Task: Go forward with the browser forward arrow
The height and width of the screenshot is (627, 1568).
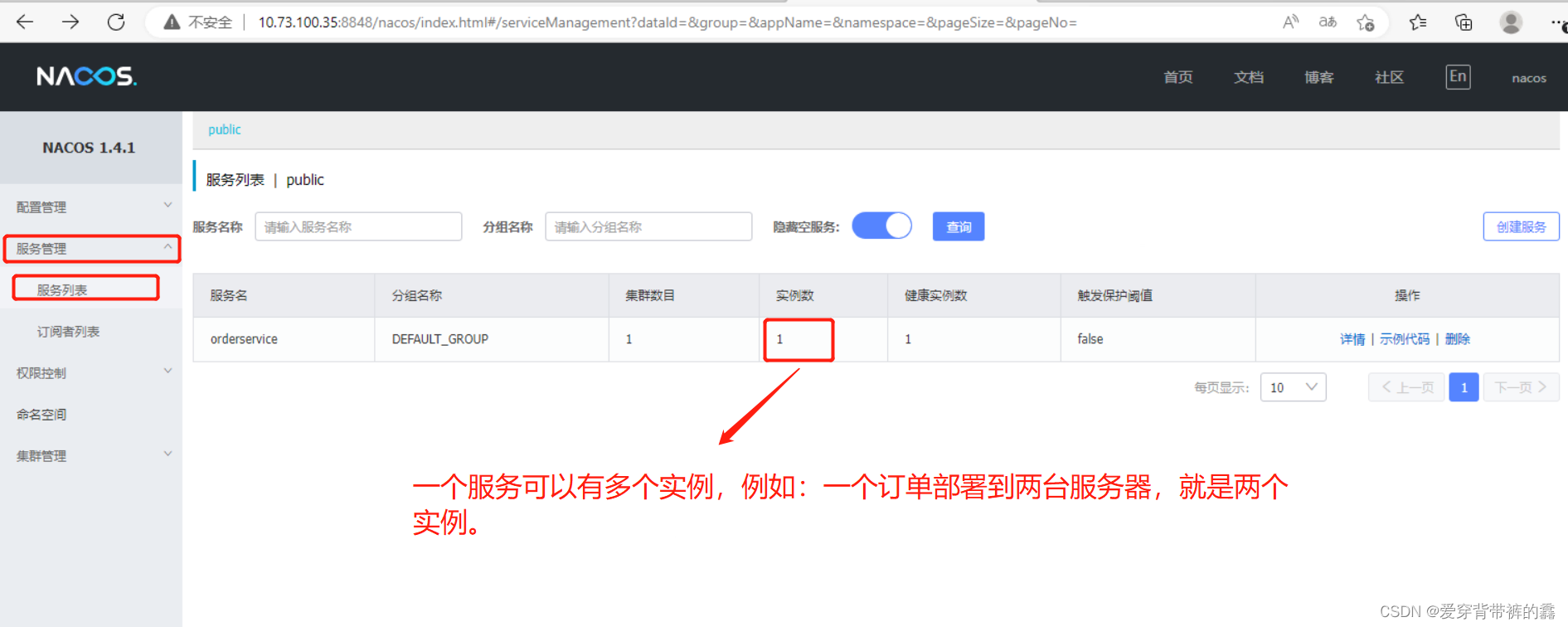Action: [x=70, y=22]
